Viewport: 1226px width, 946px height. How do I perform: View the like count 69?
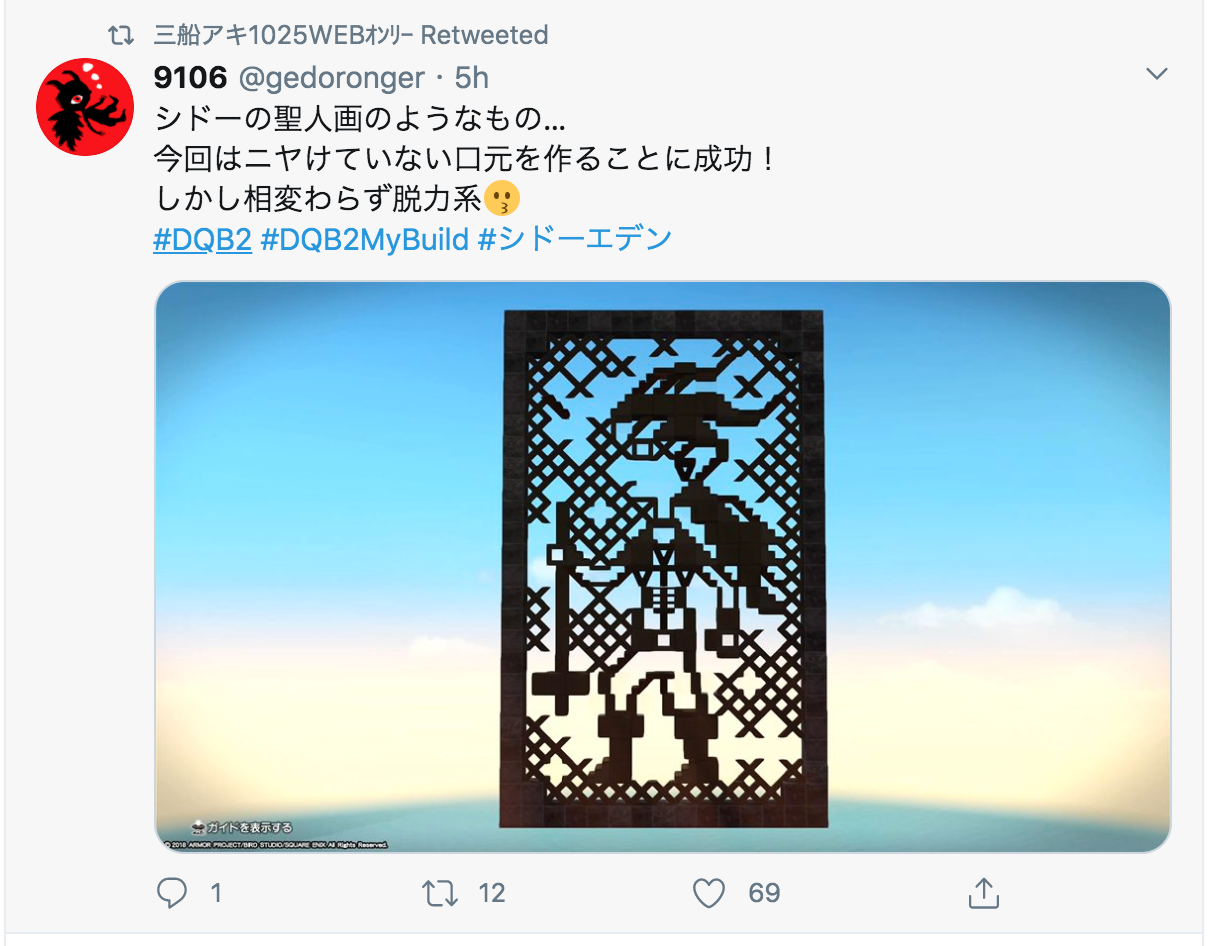[x=764, y=893]
